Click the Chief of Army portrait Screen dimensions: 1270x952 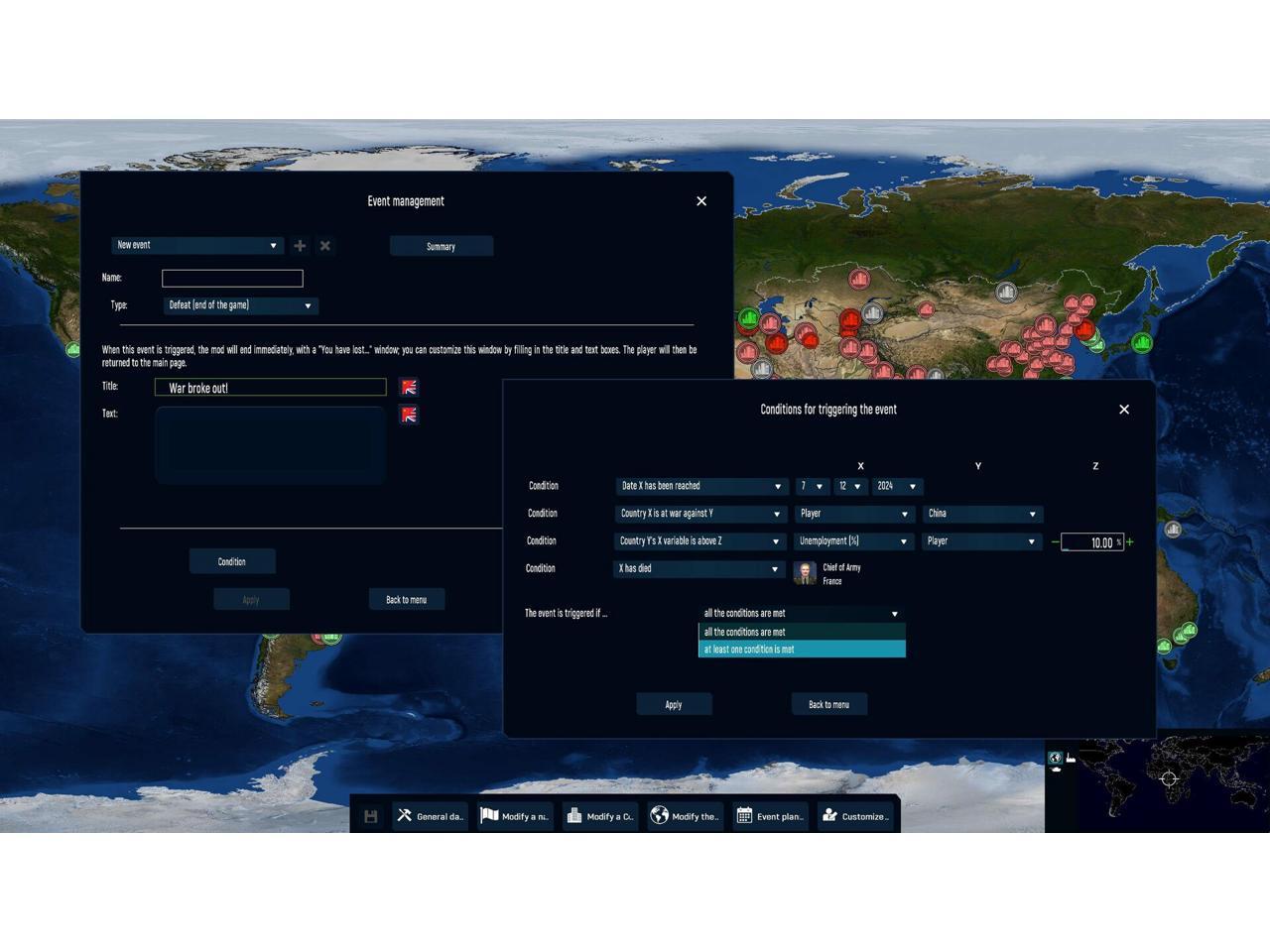tap(805, 573)
